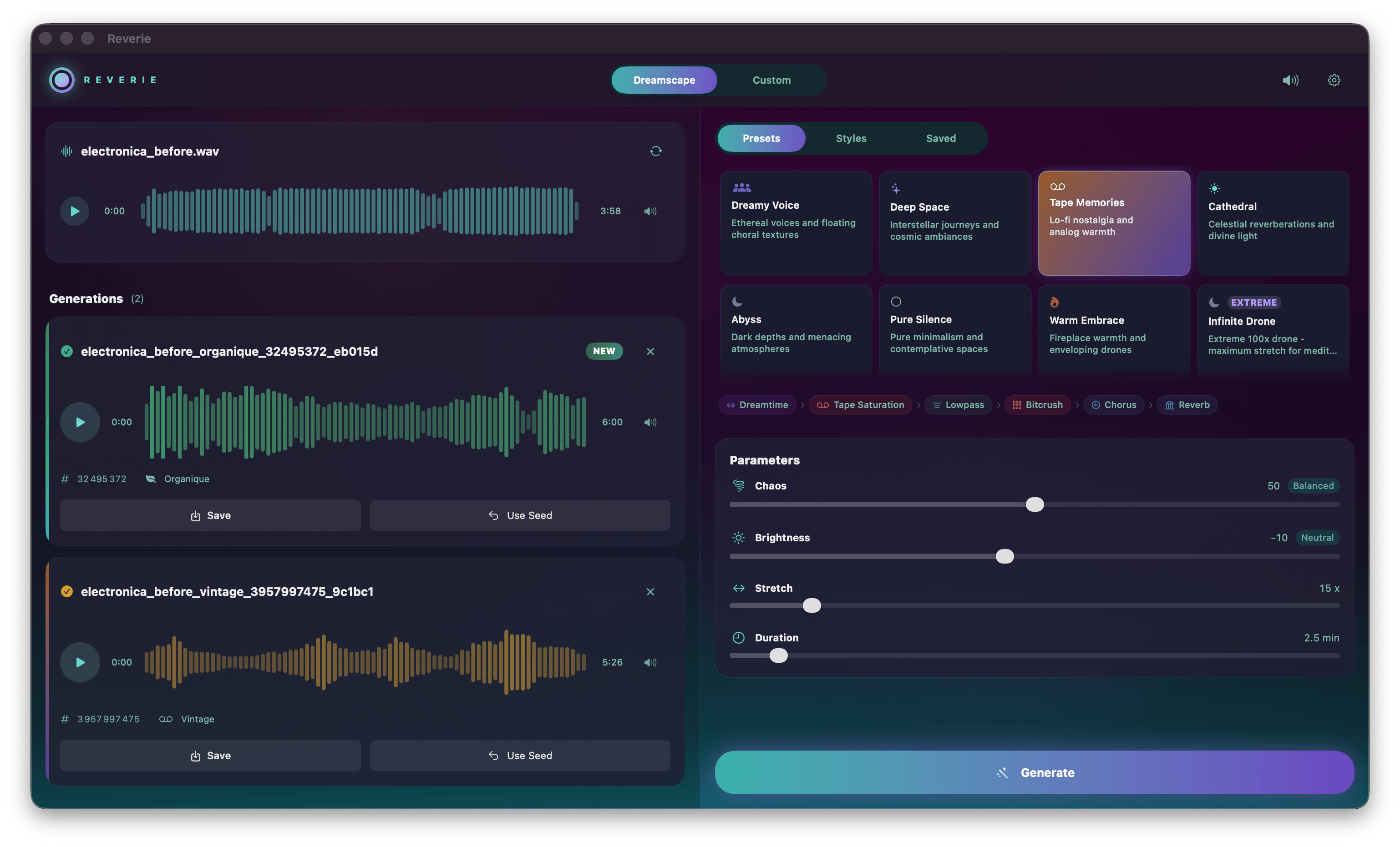The height and width of the screenshot is (847, 1400).
Task: Play the organique generation track
Action: click(x=80, y=422)
